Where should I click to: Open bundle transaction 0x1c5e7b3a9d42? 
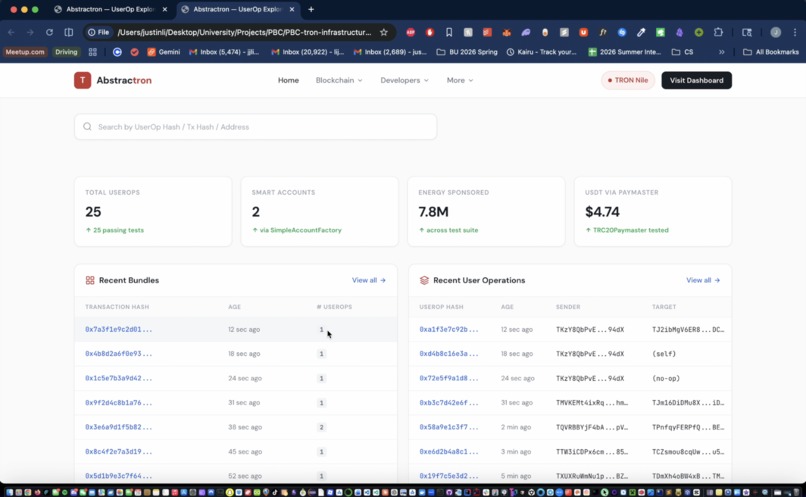(x=118, y=378)
